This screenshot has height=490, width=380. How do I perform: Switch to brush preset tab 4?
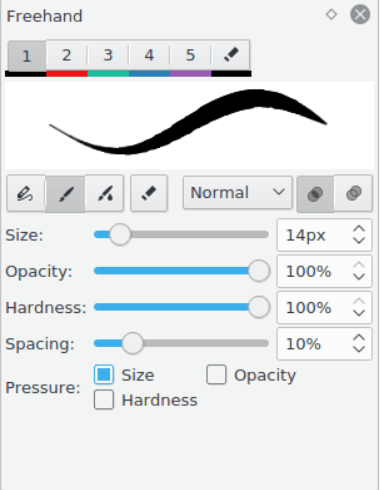coord(149,55)
